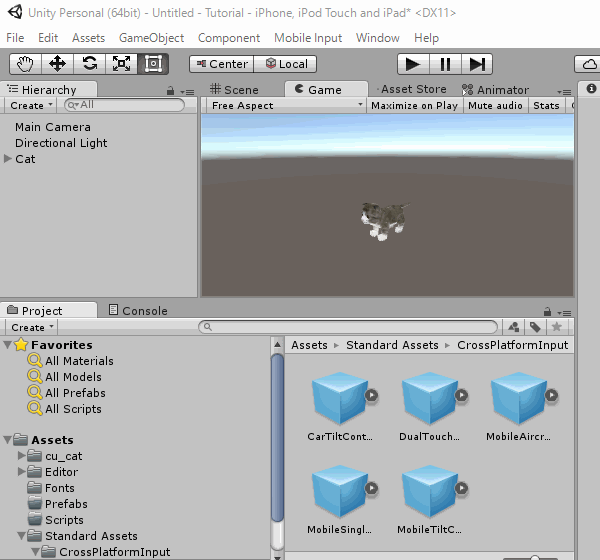Viewport: 600px width, 560px height.
Task: Select the MobileSingl... prefab
Action: point(340,500)
